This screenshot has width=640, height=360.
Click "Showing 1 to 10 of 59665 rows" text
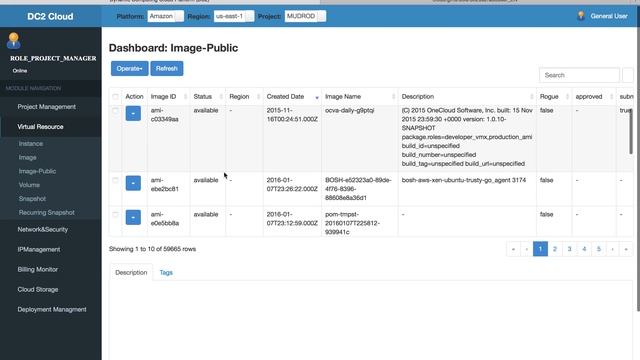coord(152,249)
